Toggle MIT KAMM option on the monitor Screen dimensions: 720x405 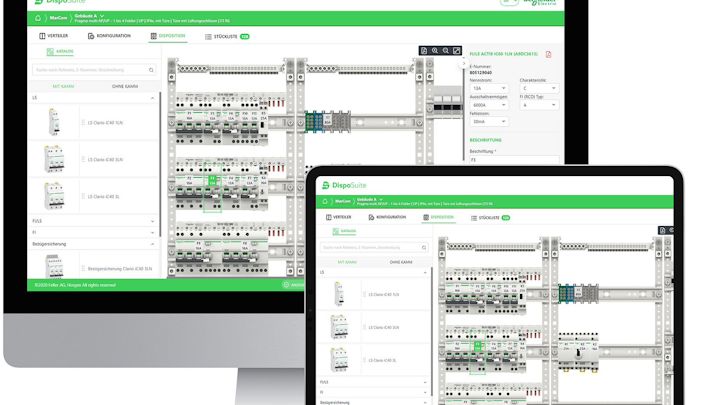[63, 86]
